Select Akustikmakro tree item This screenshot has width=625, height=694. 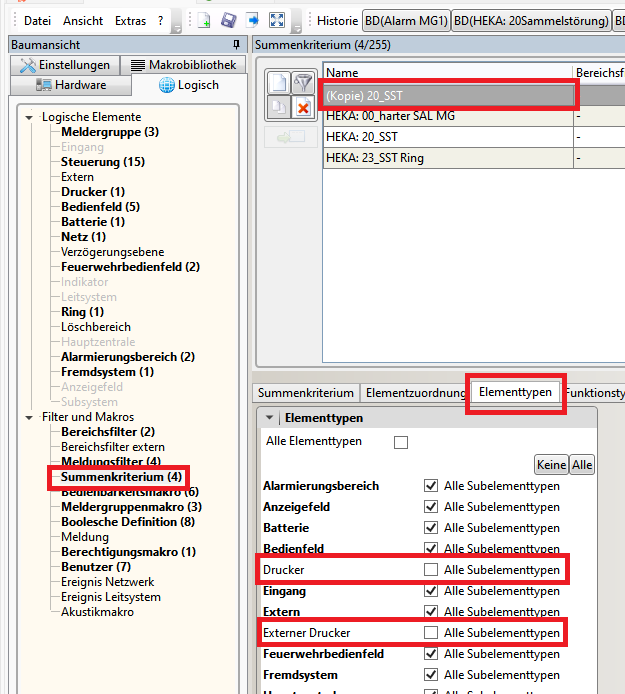click(x=97, y=612)
